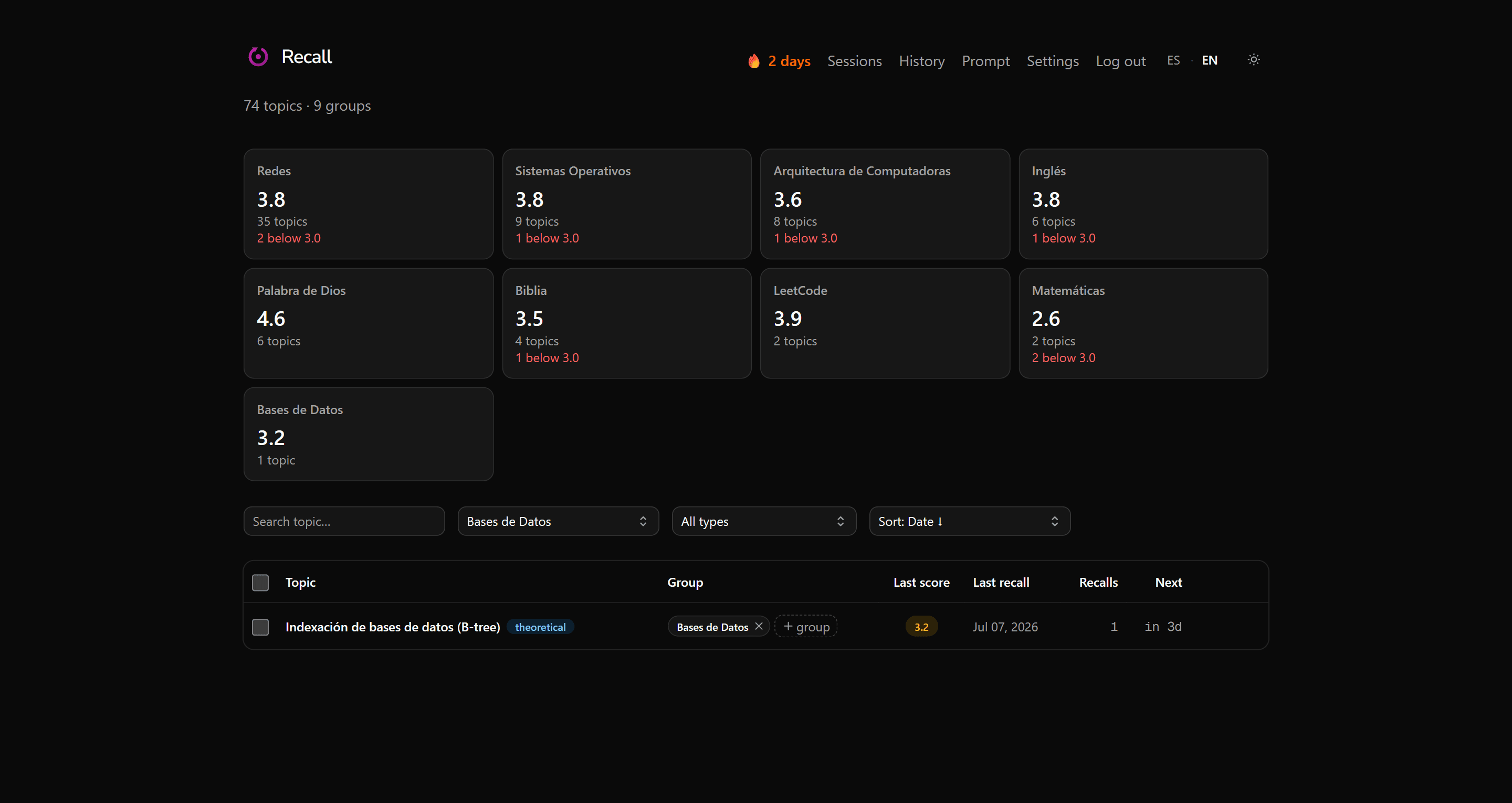Select all topics with header checkbox
The height and width of the screenshot is (803, 1512).
260,582
